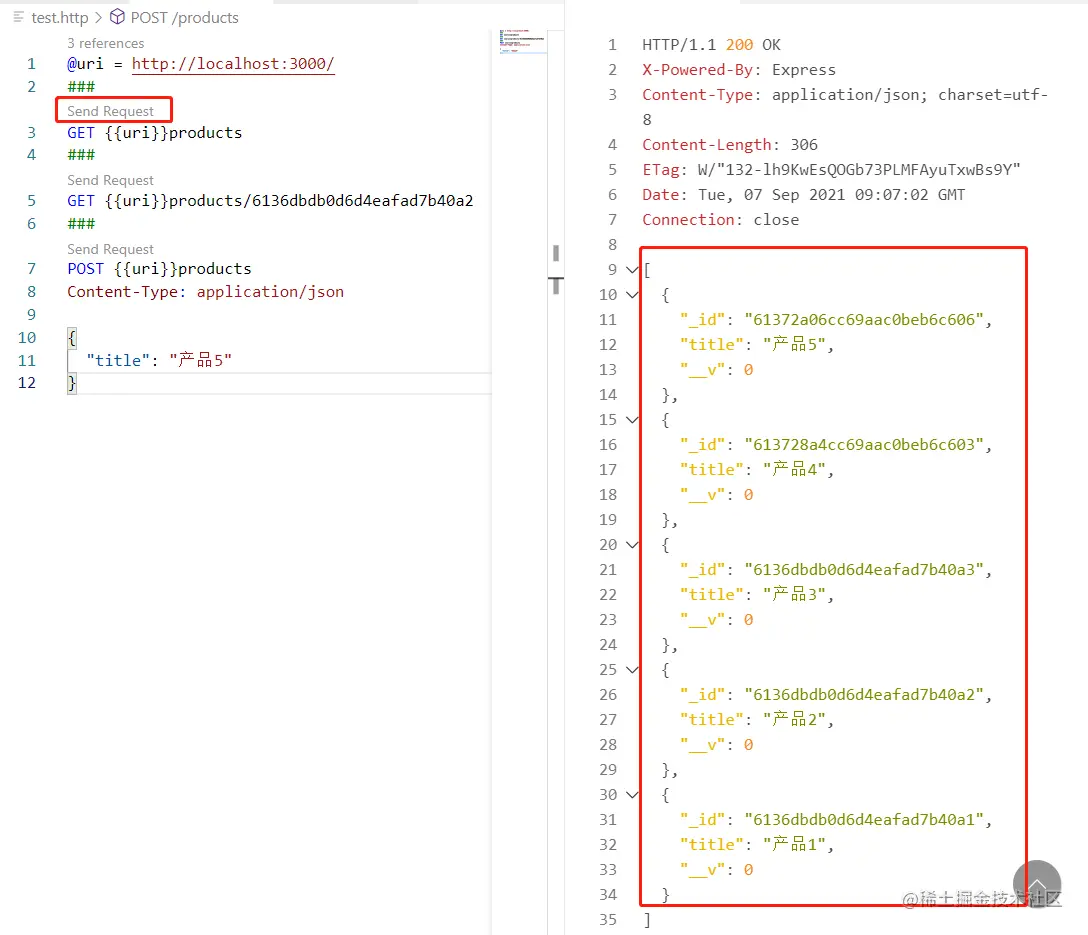Click the cube symbol icon in breadcrumb
This screenshot has height=935, width=1088.
coord(117,17)
